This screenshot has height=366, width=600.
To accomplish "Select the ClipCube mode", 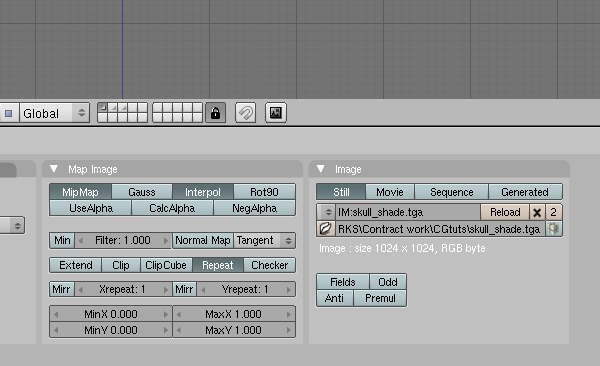I will [x=166, y=265].
